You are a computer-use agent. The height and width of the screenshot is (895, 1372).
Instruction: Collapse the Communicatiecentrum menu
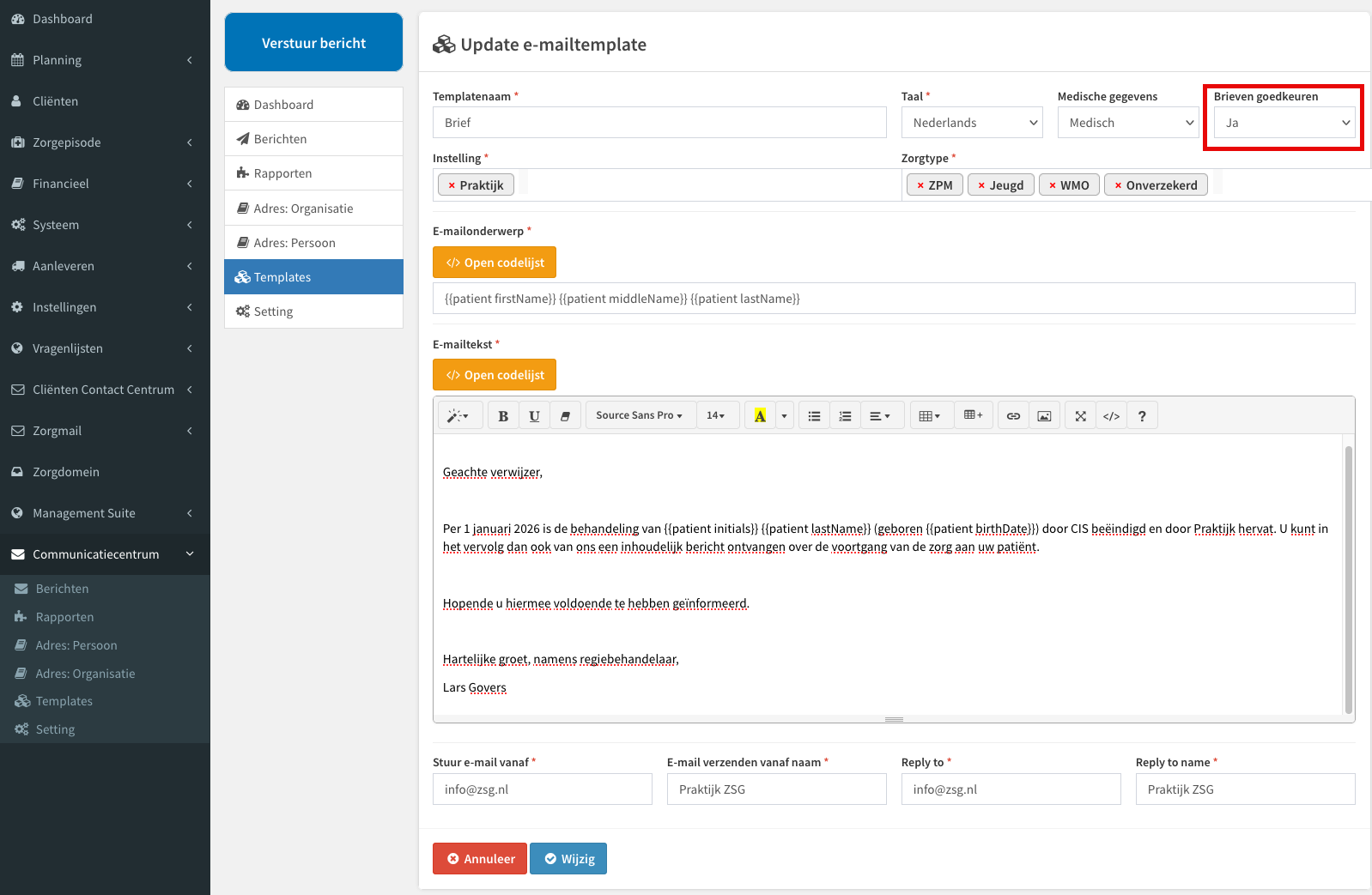pyautogui.click(x=105, y=554)
